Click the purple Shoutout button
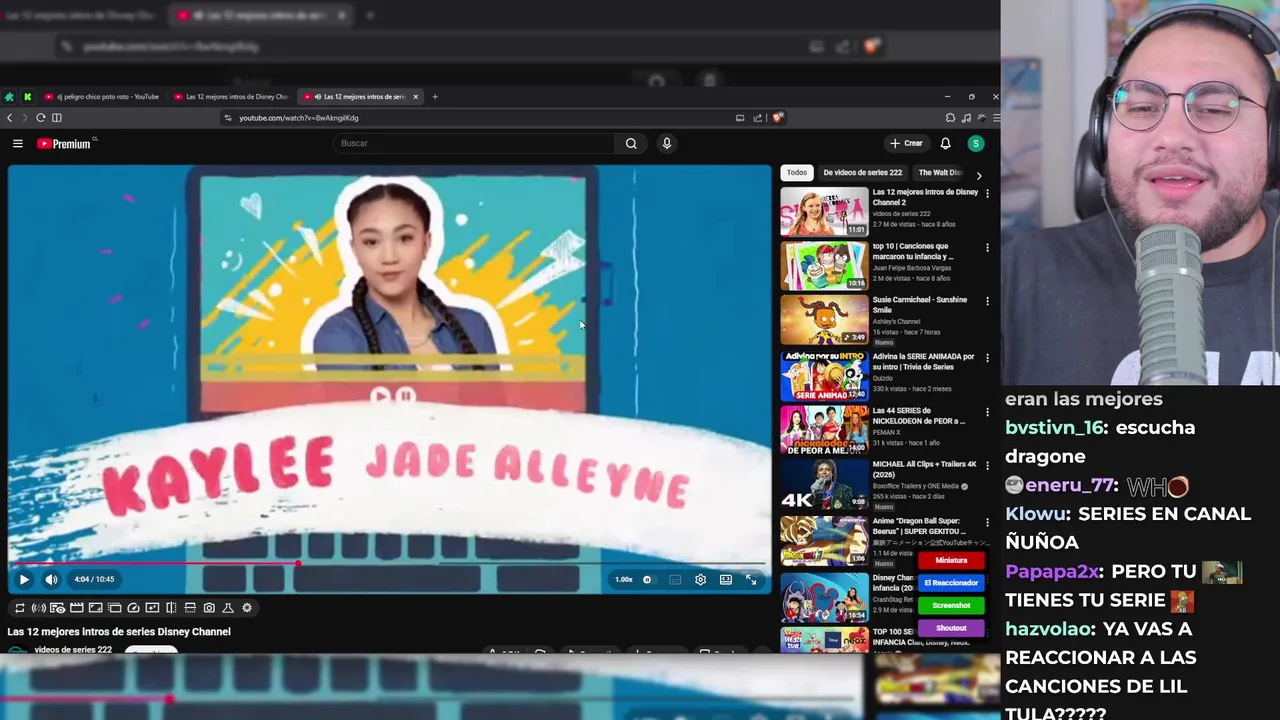The width and height of the screenshot is (1280, 720). tap(951, 628)
